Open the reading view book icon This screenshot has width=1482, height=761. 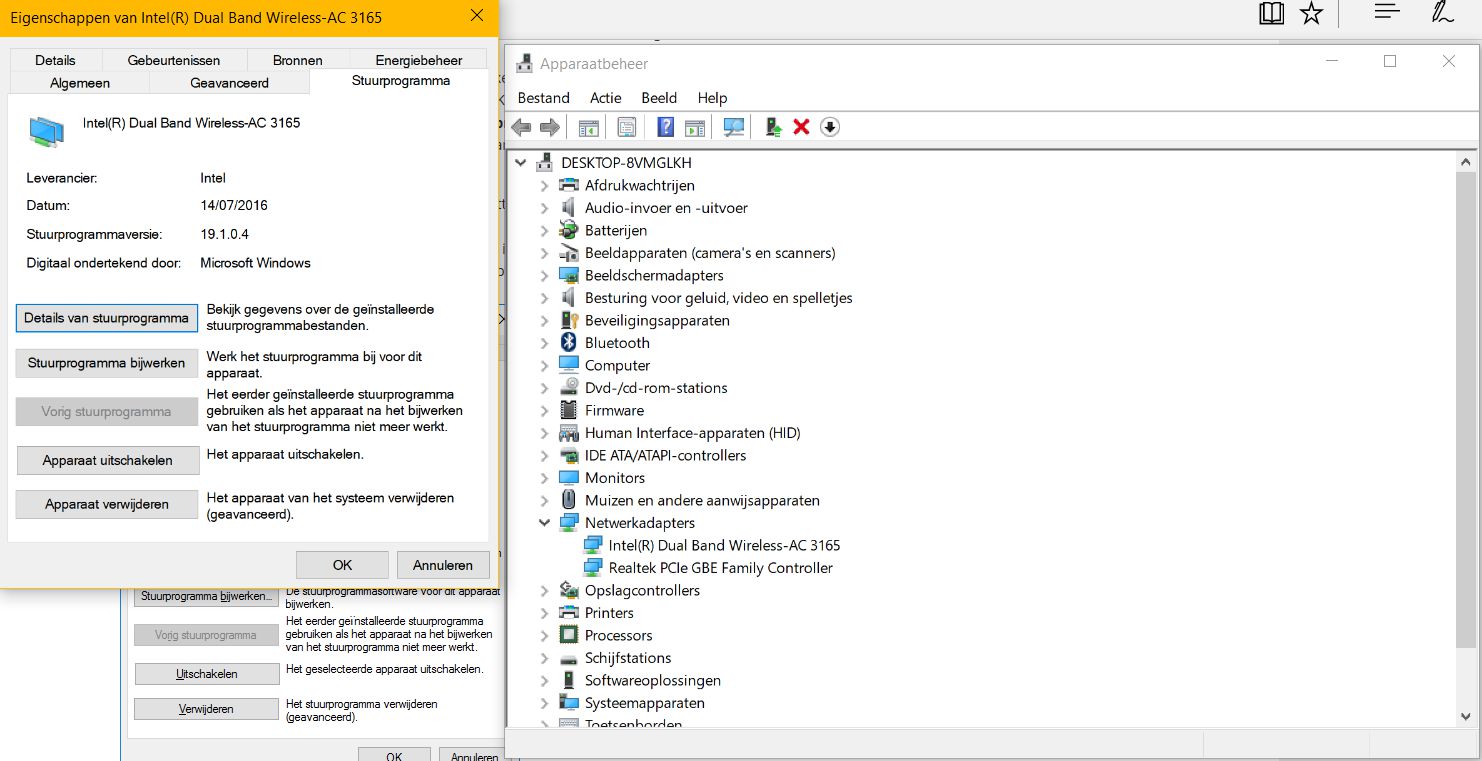[1271, 13]
